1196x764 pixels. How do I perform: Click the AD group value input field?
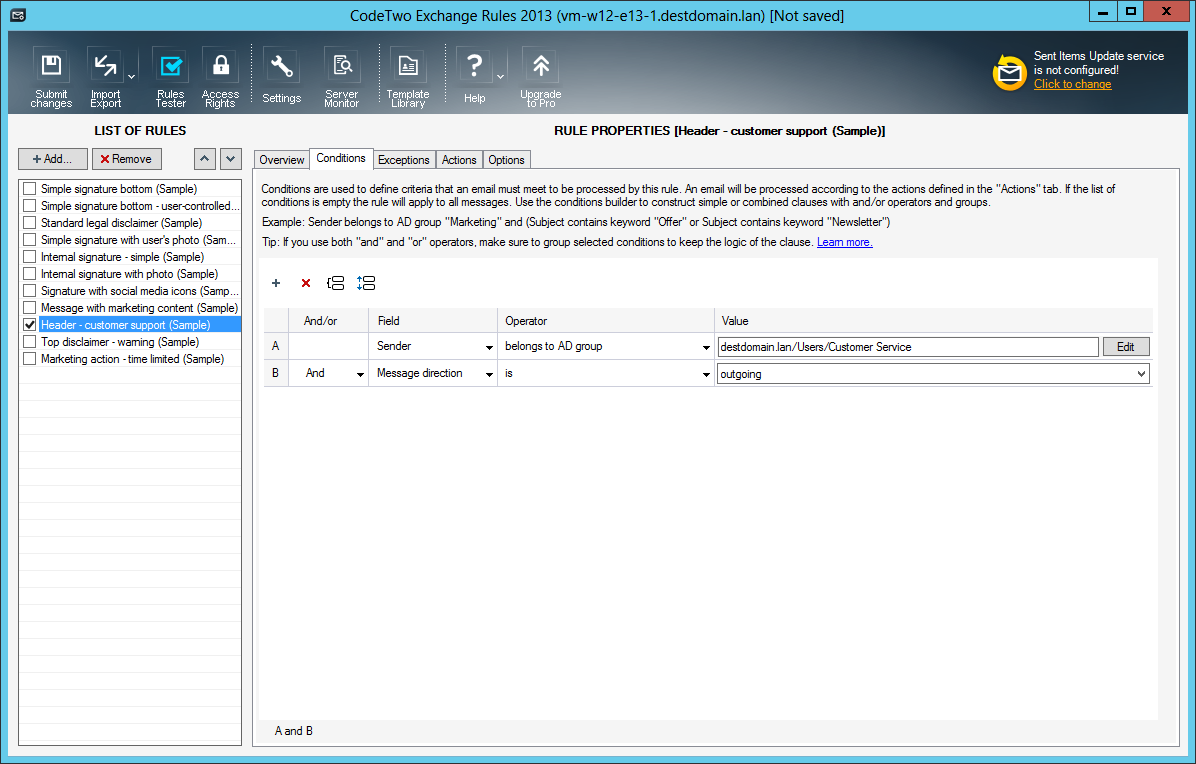908,347
